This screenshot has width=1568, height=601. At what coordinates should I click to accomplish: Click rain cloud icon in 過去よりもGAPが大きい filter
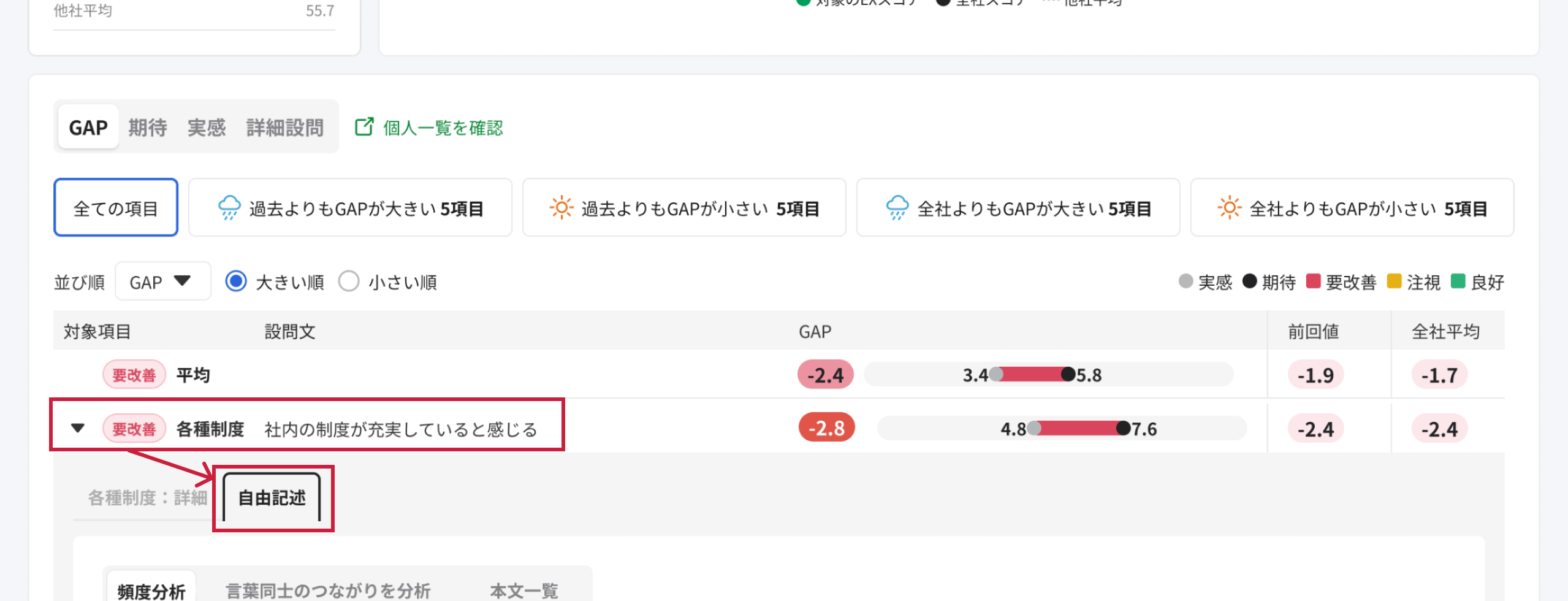tap(229, 208)
